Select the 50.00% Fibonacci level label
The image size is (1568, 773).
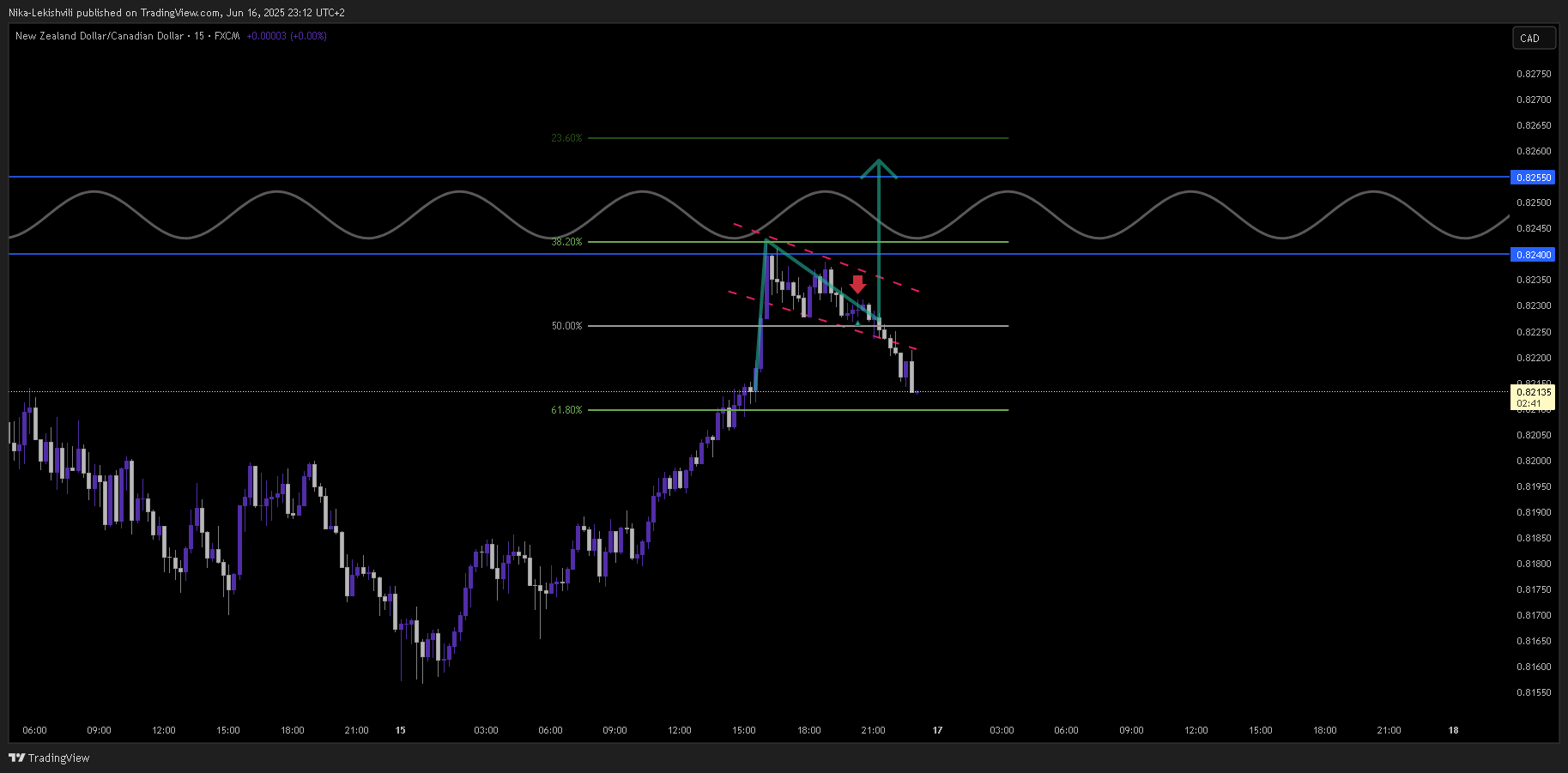click(566, 326)
